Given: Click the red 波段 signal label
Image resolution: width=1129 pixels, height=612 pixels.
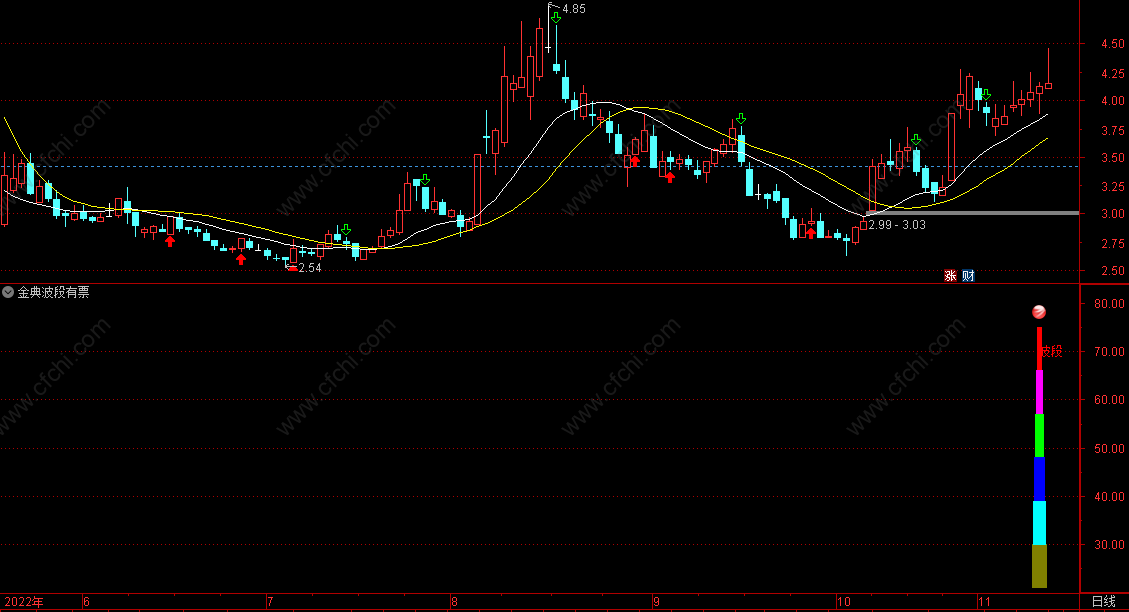Looking at the screenshot, I should point(1052,351).
